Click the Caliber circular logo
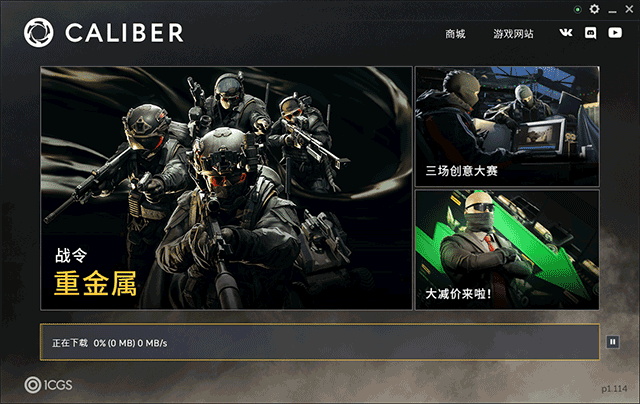Image resolution: width=640 pixels, height=404 pixels. tap(38, 33)
